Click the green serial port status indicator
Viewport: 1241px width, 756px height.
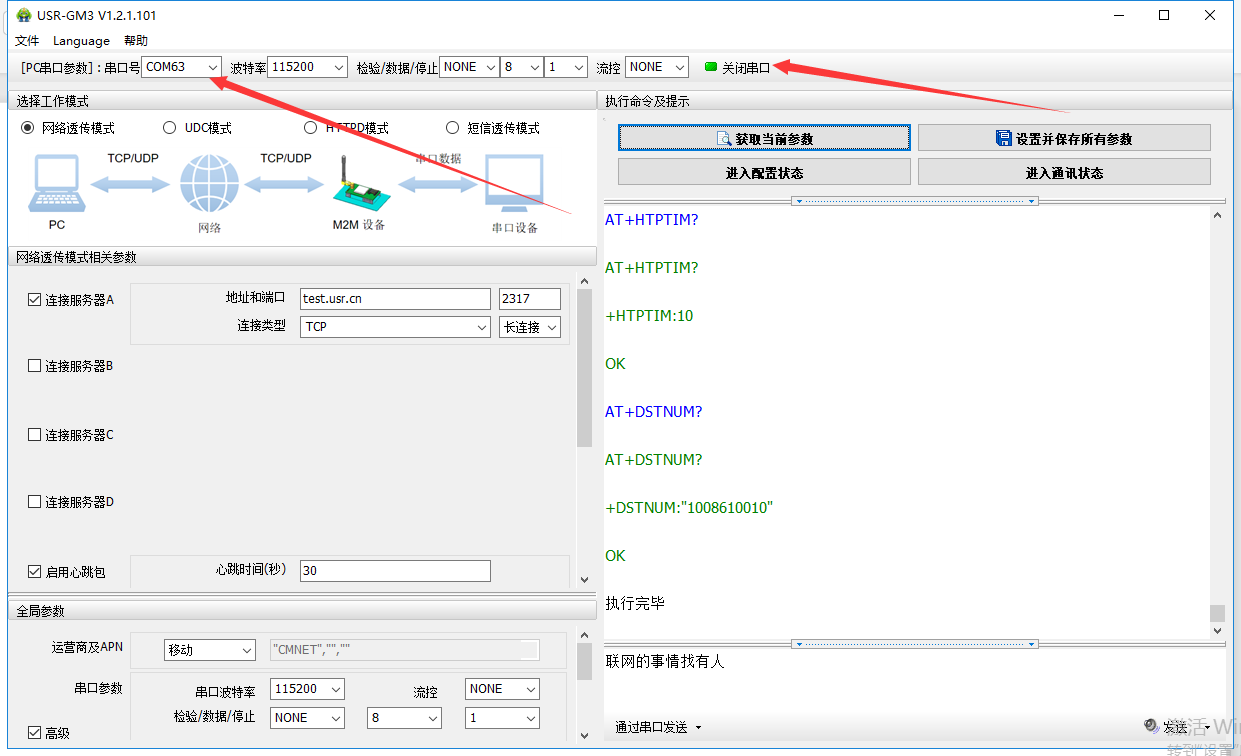click(x=711, y=67)
